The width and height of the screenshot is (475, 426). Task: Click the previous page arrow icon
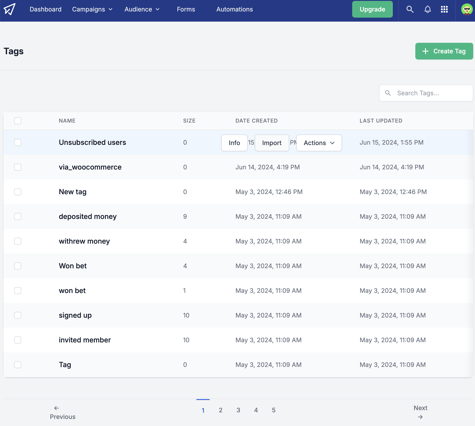(56, 408)
